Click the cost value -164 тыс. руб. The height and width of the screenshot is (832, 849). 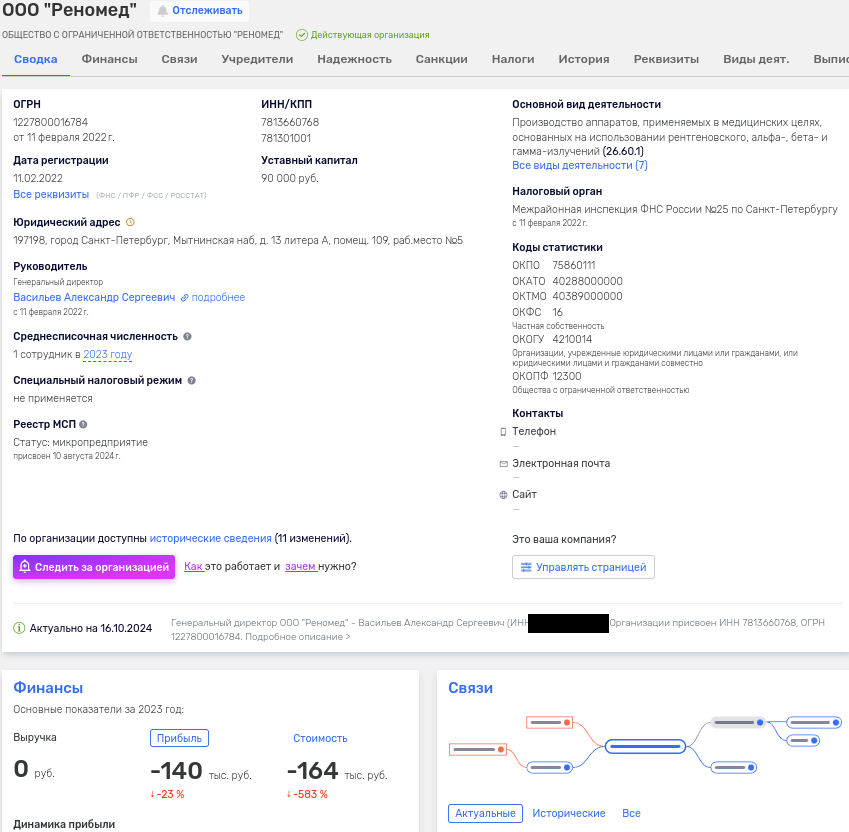point(337,771)
